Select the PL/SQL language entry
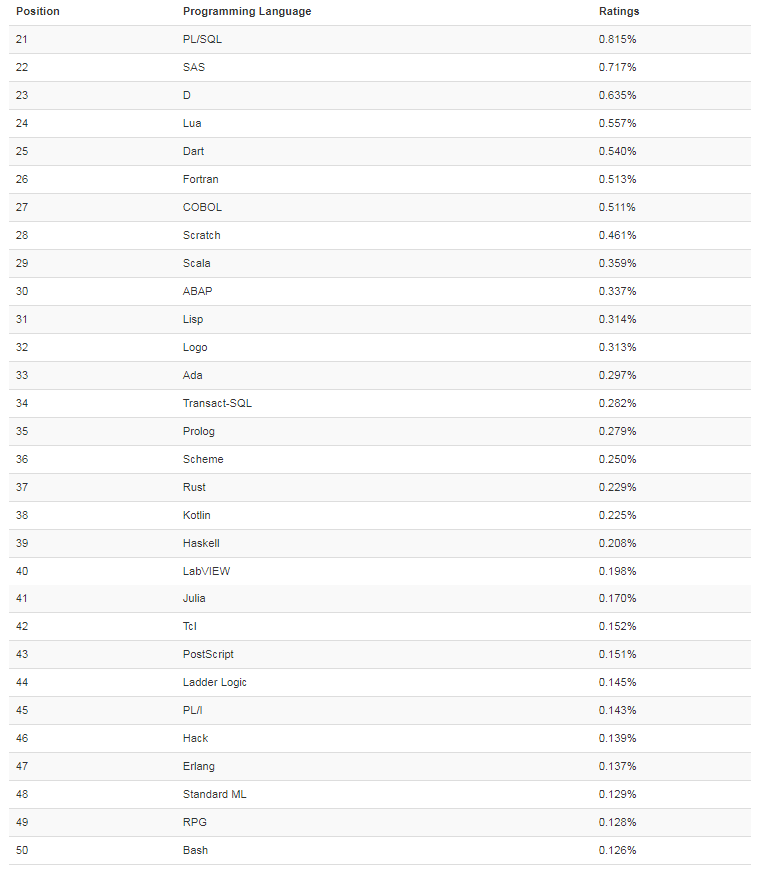The height and width of the screenshot is (869, 757). point(202,39)
